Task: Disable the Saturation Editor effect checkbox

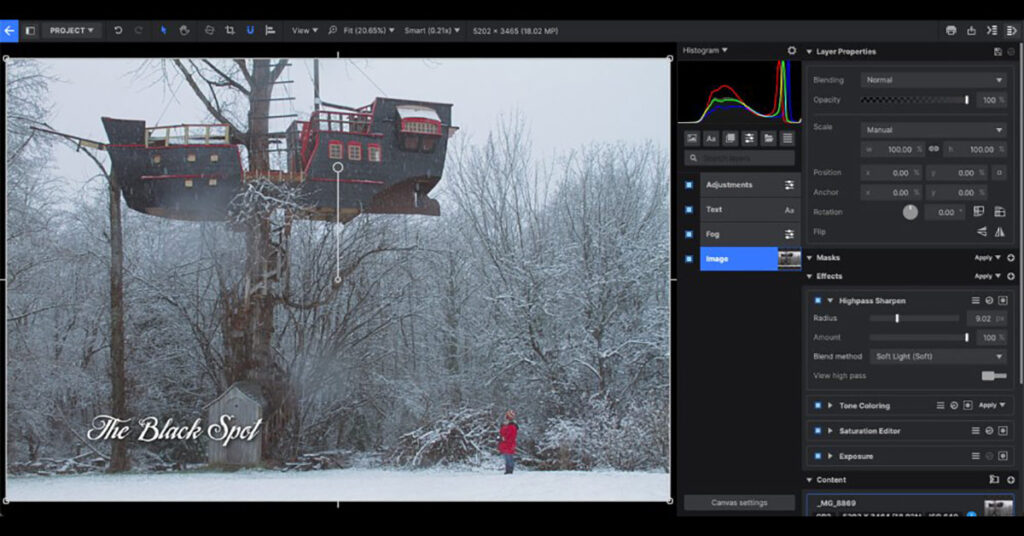Action: 817,431
